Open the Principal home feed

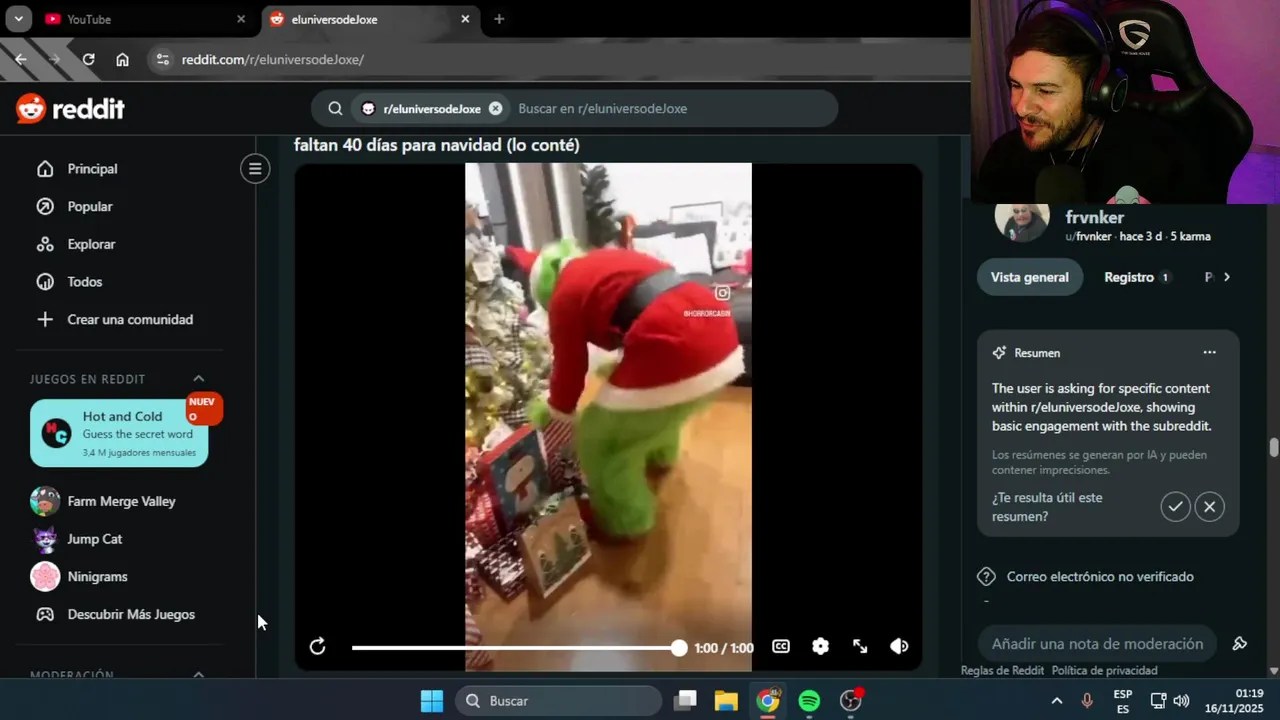click(92, 169)
